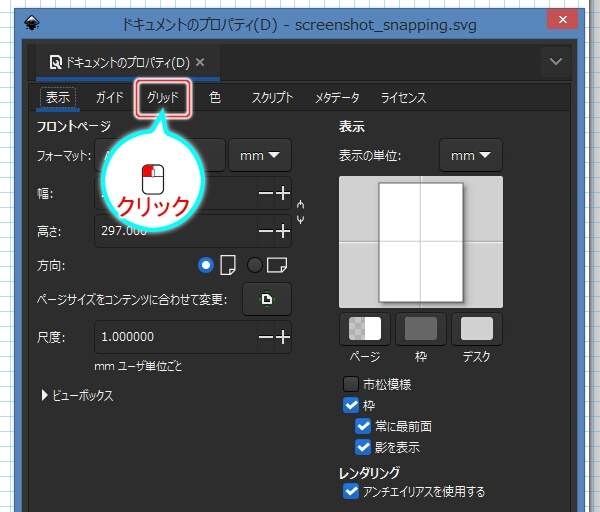This screenshot has width=600, height=512.
Task: Click the mm ユーザ単位ごと label
Action: [138, 366]
